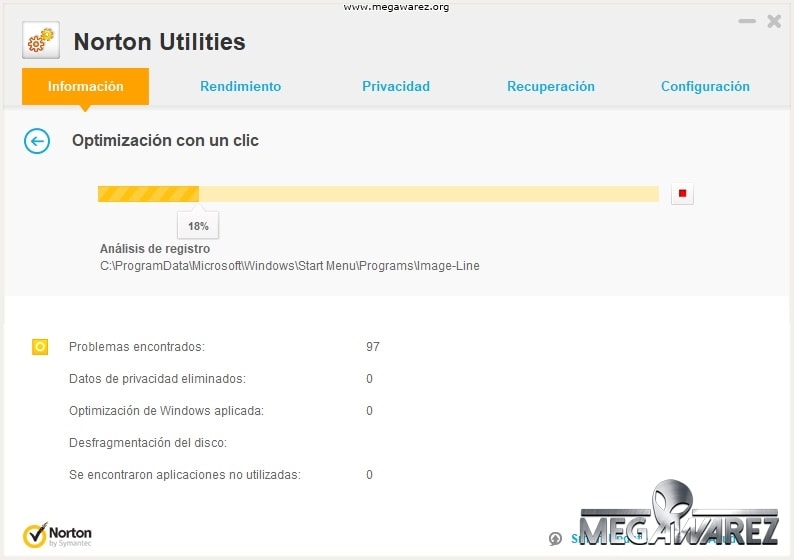Image resolution: width=794 pixels, height=560 pixels.
Task: Stop the optimization with the red square button
Action: 682,193
